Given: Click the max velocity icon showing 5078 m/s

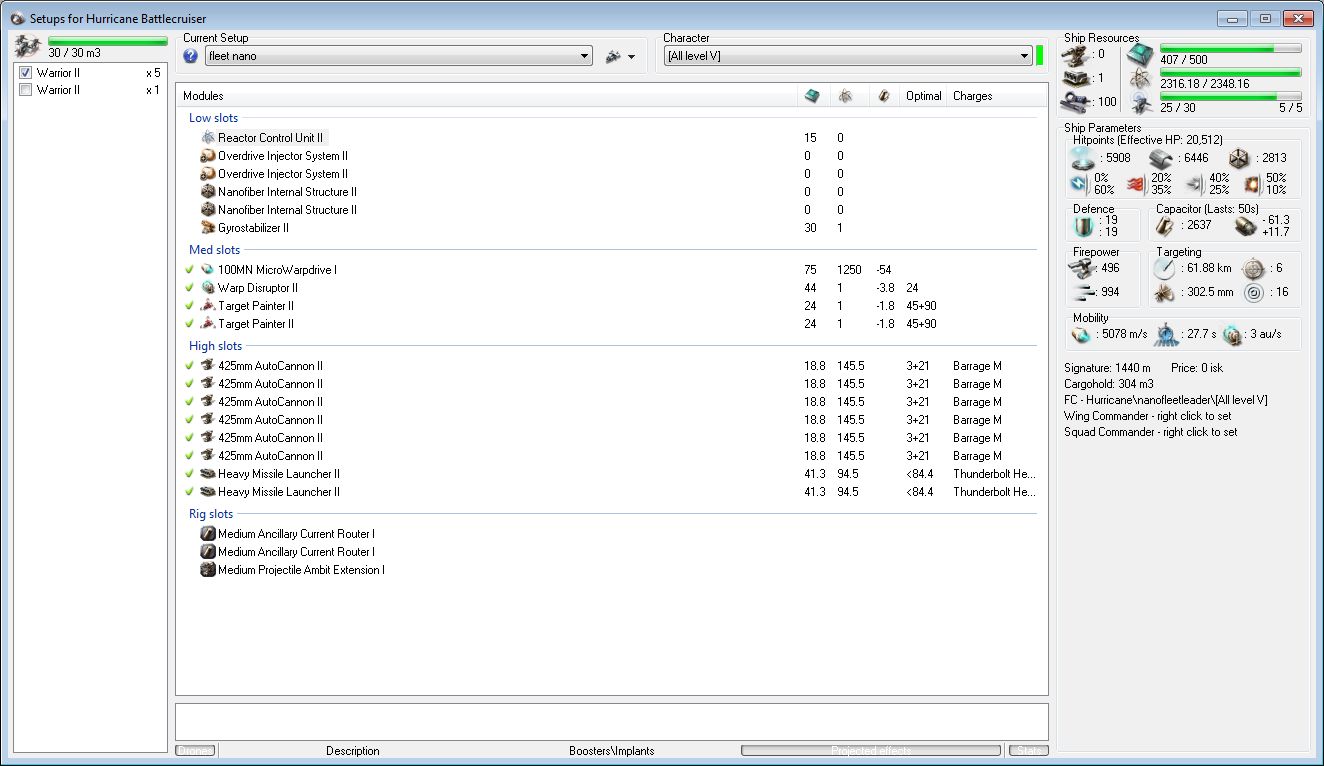Looking at the screenshot, I should tap(1081, 335).
